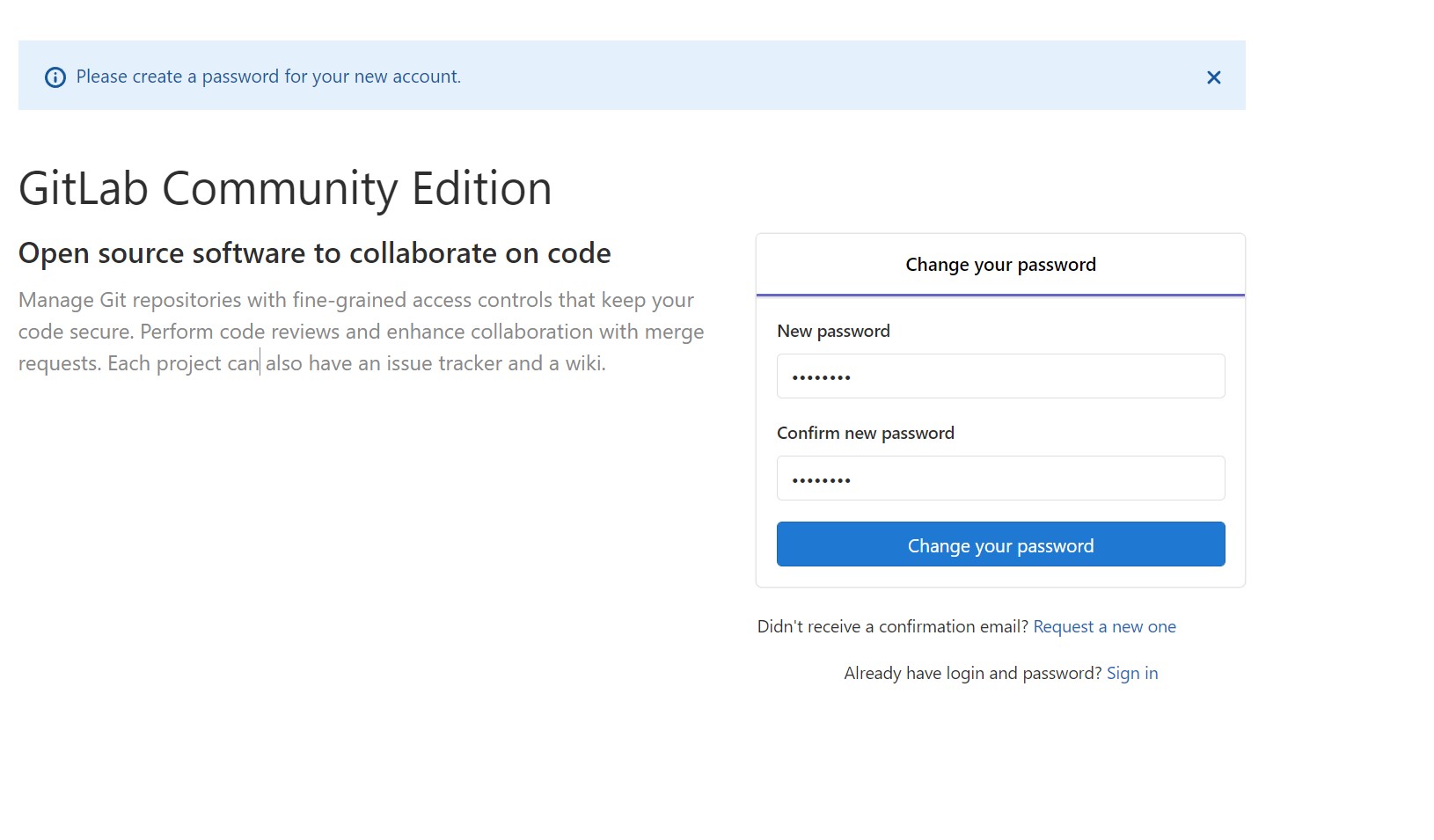
Task: Click the word GitLab in the main heading
Action: point(83,189)
